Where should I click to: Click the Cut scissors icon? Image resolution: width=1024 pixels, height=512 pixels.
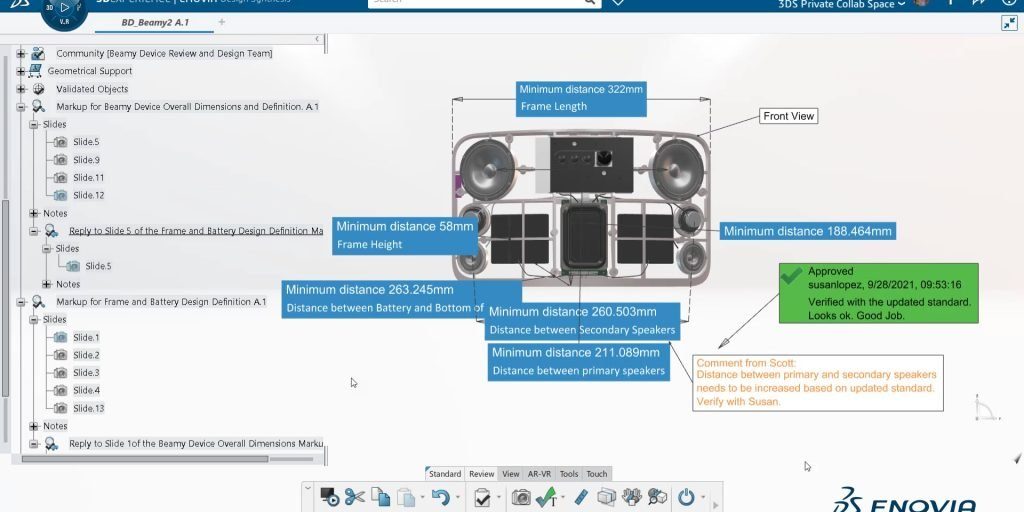point(355,497)
